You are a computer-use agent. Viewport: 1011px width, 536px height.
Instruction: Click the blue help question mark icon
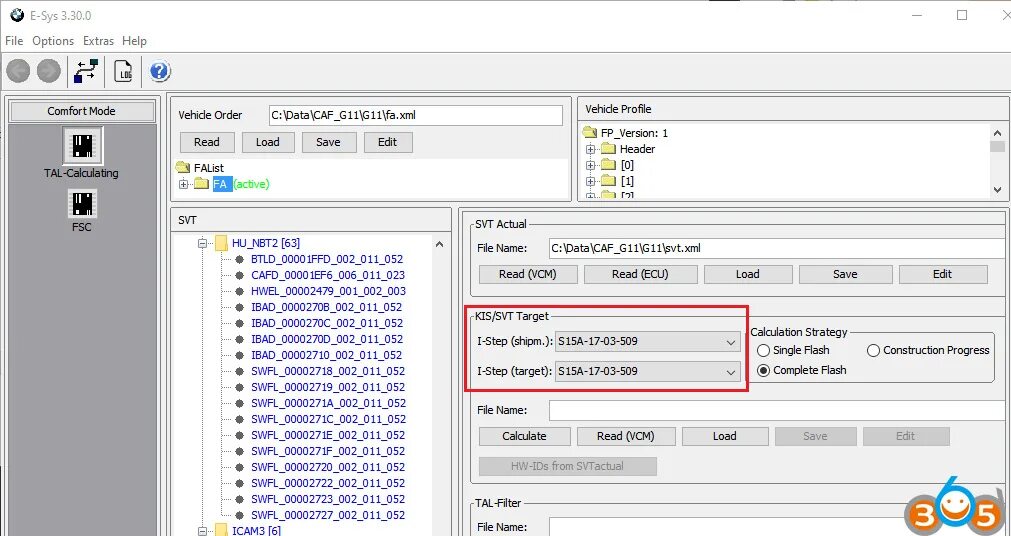[x=160, y=71]
